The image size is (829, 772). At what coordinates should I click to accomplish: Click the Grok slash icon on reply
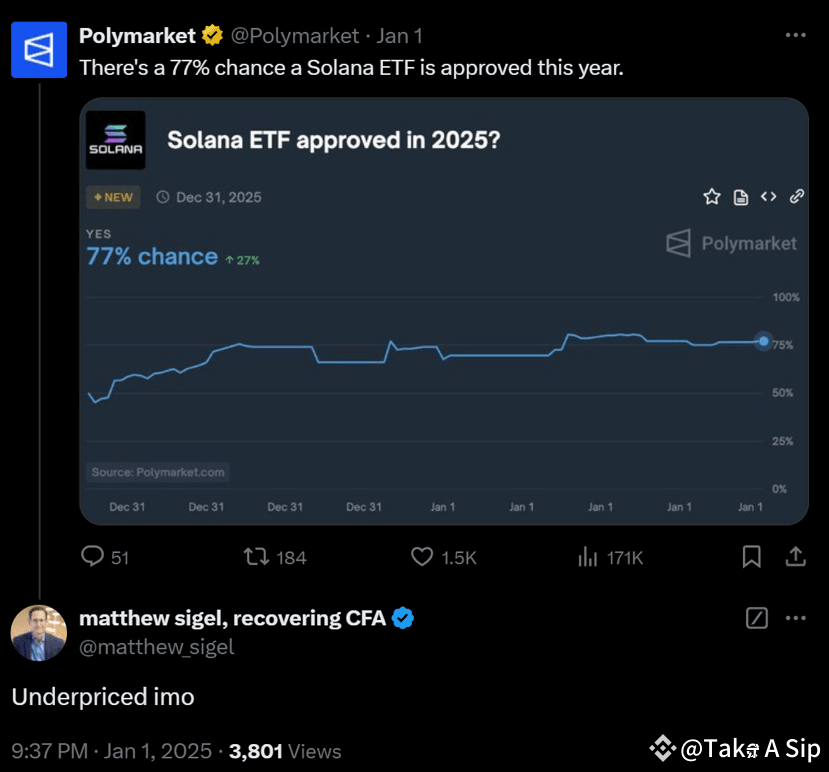pos(757,618)
